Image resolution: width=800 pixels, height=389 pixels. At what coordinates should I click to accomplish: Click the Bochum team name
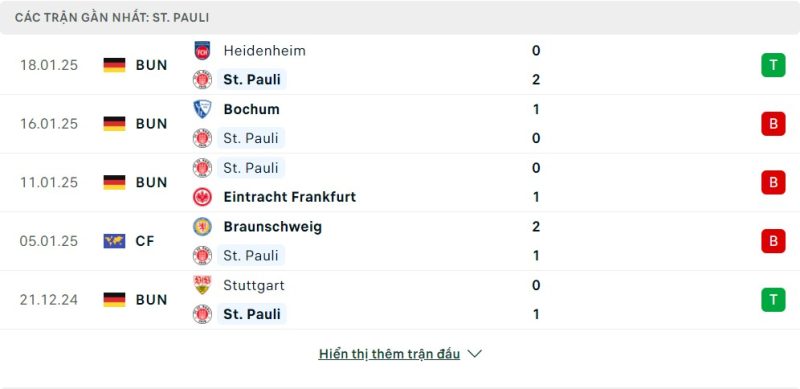tap(251, 109)
